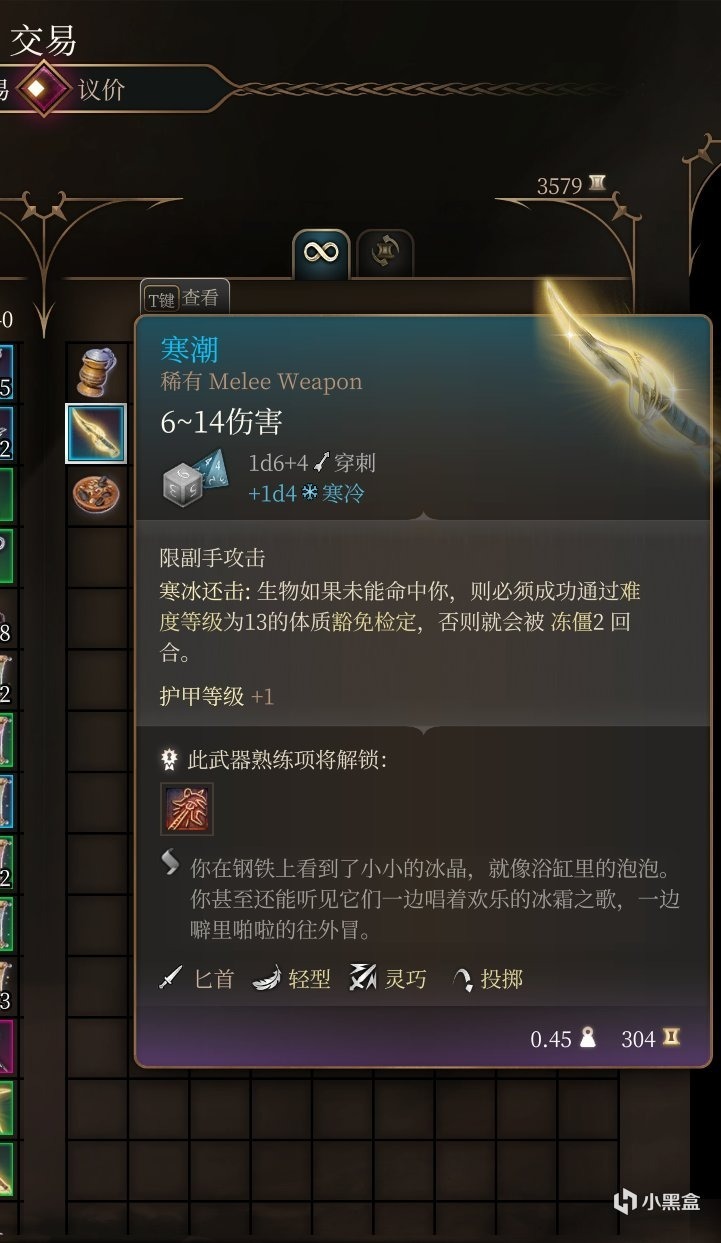Click the 灵巧 finesse property icon
721x1243 pixels.
pyautogui.click(x=362, y=979)
